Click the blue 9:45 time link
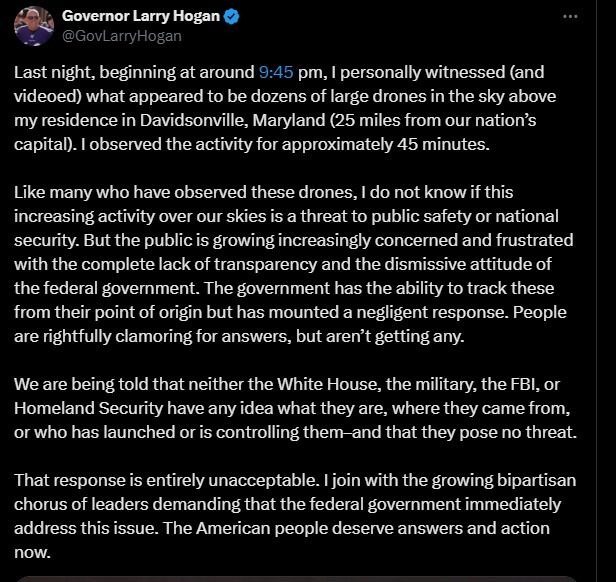The width and height of the screenshot is (616, 582). pyautogui.click(x=276, y=72)
